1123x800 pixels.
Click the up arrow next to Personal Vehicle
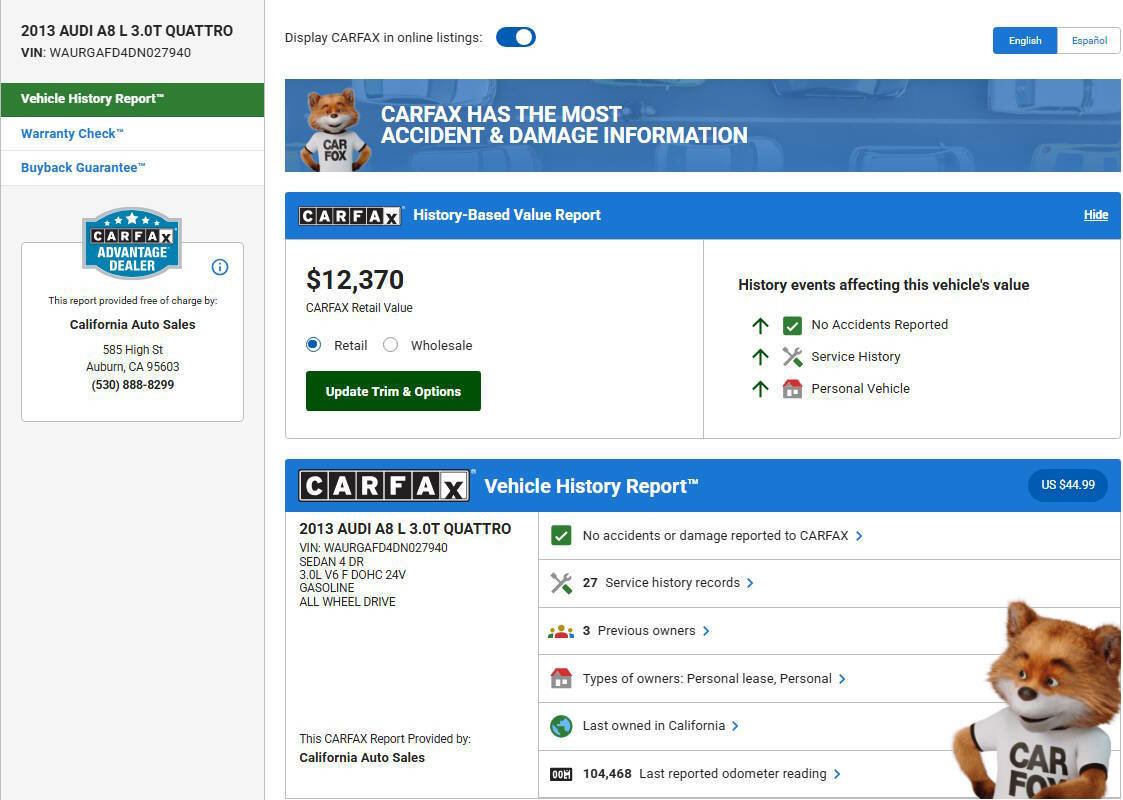coord(761,389)
